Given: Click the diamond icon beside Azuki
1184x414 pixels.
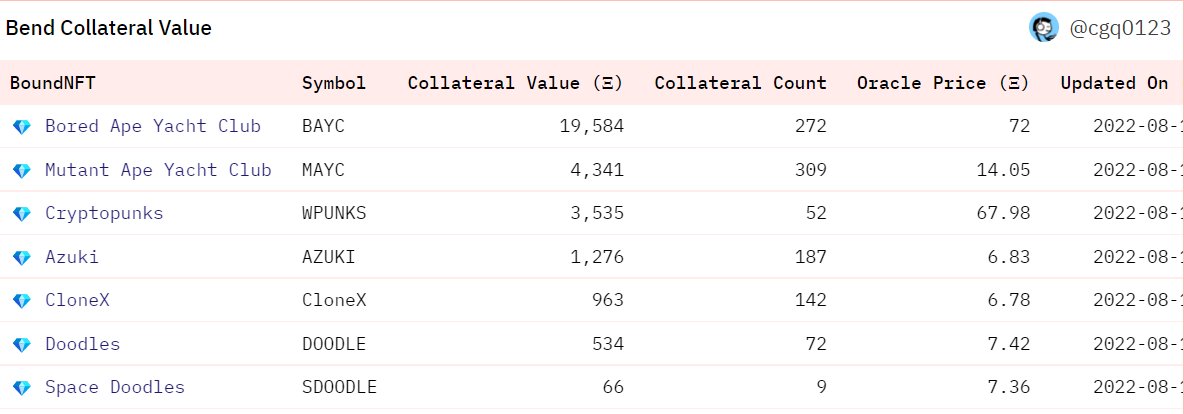Looking at the screenshot, I should pyautogui.click(x=22, y=258).
